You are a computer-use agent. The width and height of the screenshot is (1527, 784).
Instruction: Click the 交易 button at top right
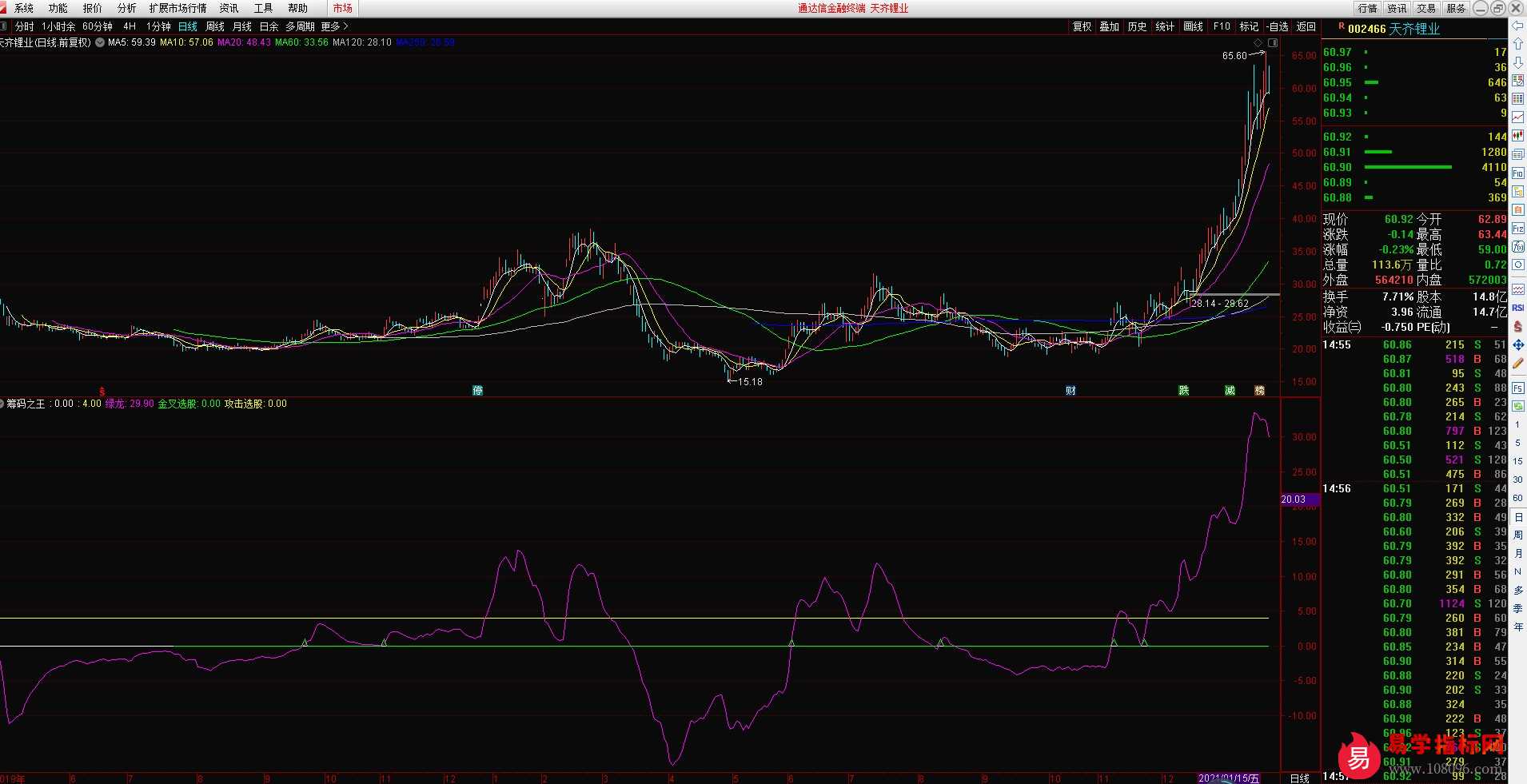tap(1426, 8)
